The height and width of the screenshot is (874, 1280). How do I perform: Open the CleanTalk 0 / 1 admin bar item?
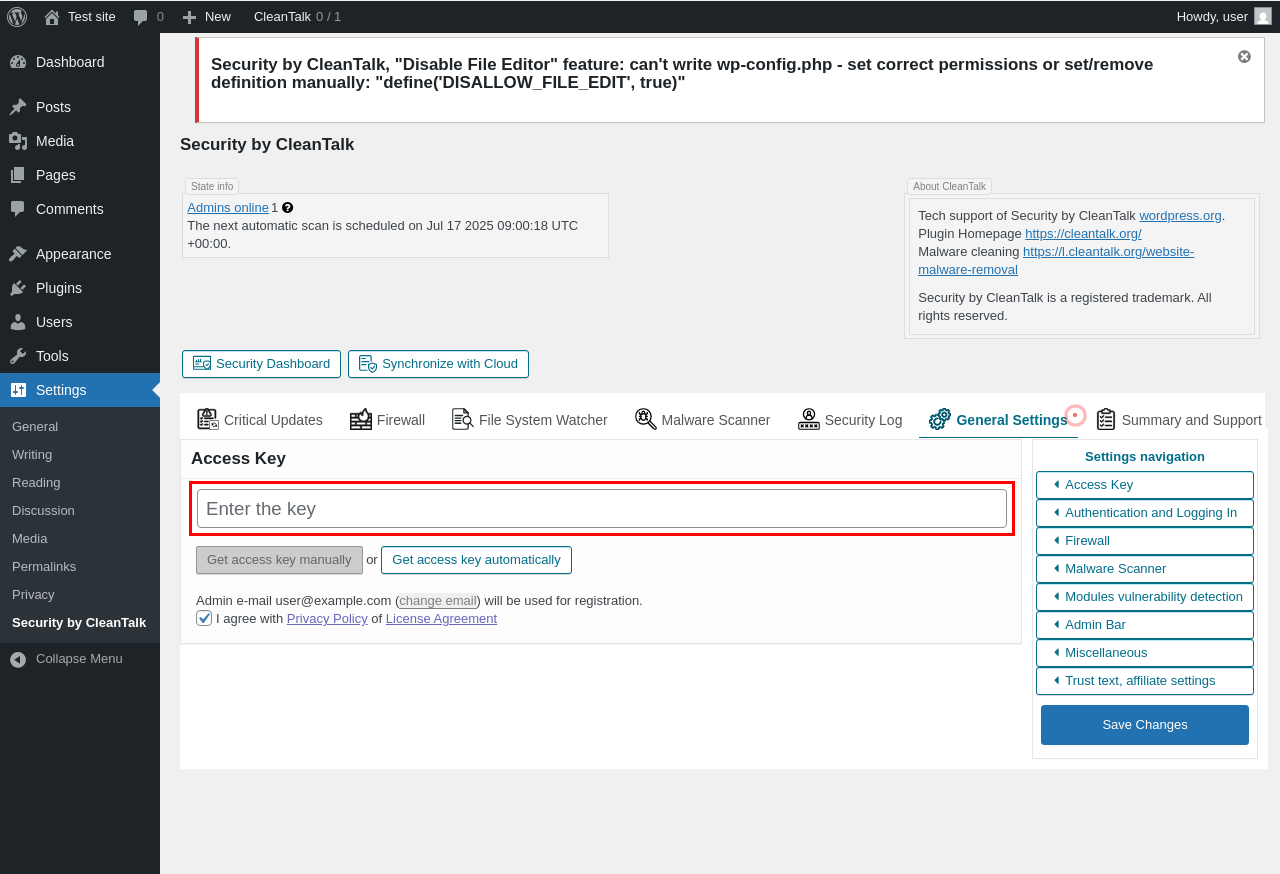(x=297, y=16)
